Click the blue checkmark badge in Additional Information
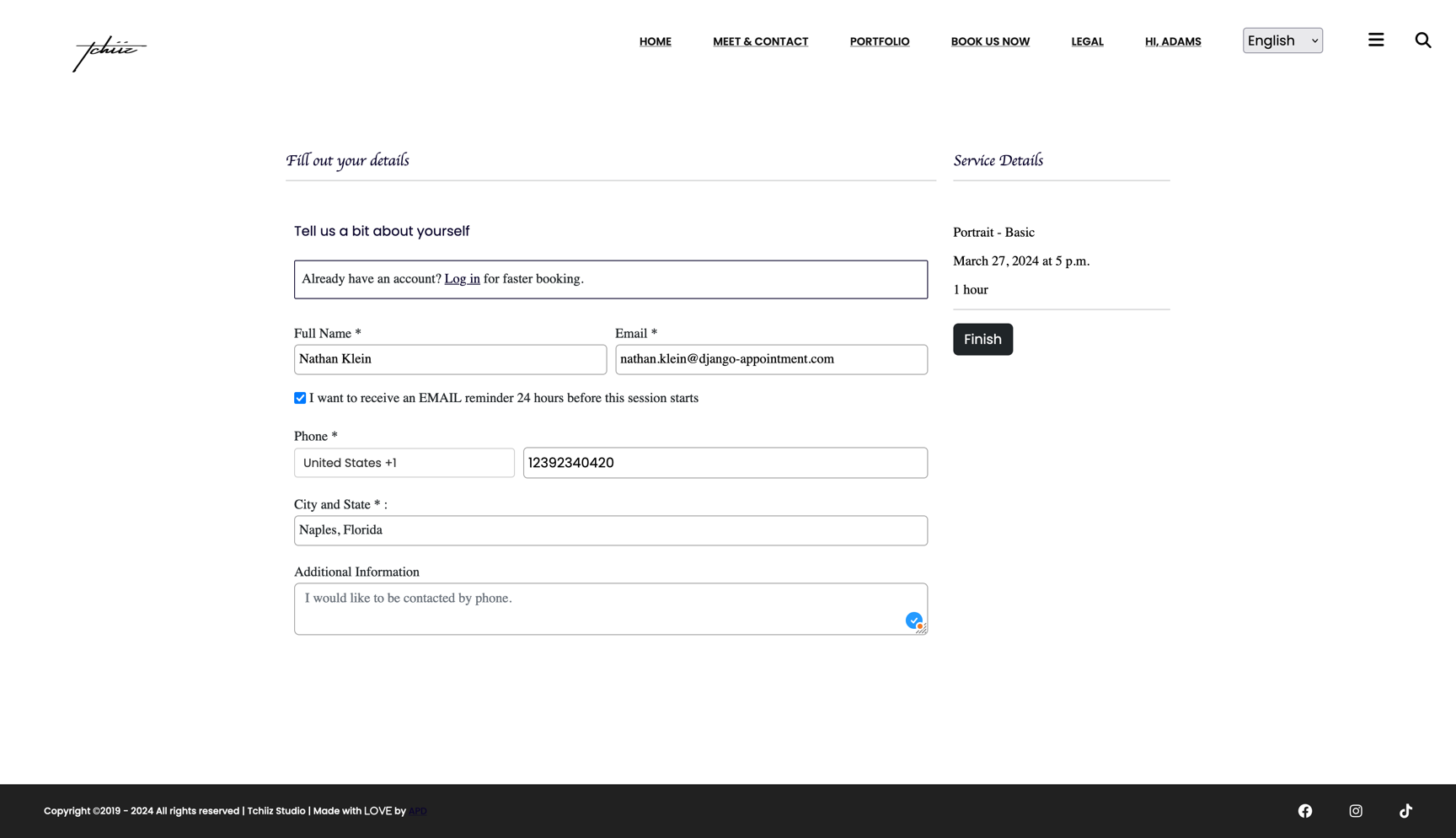 click(914, 620)
